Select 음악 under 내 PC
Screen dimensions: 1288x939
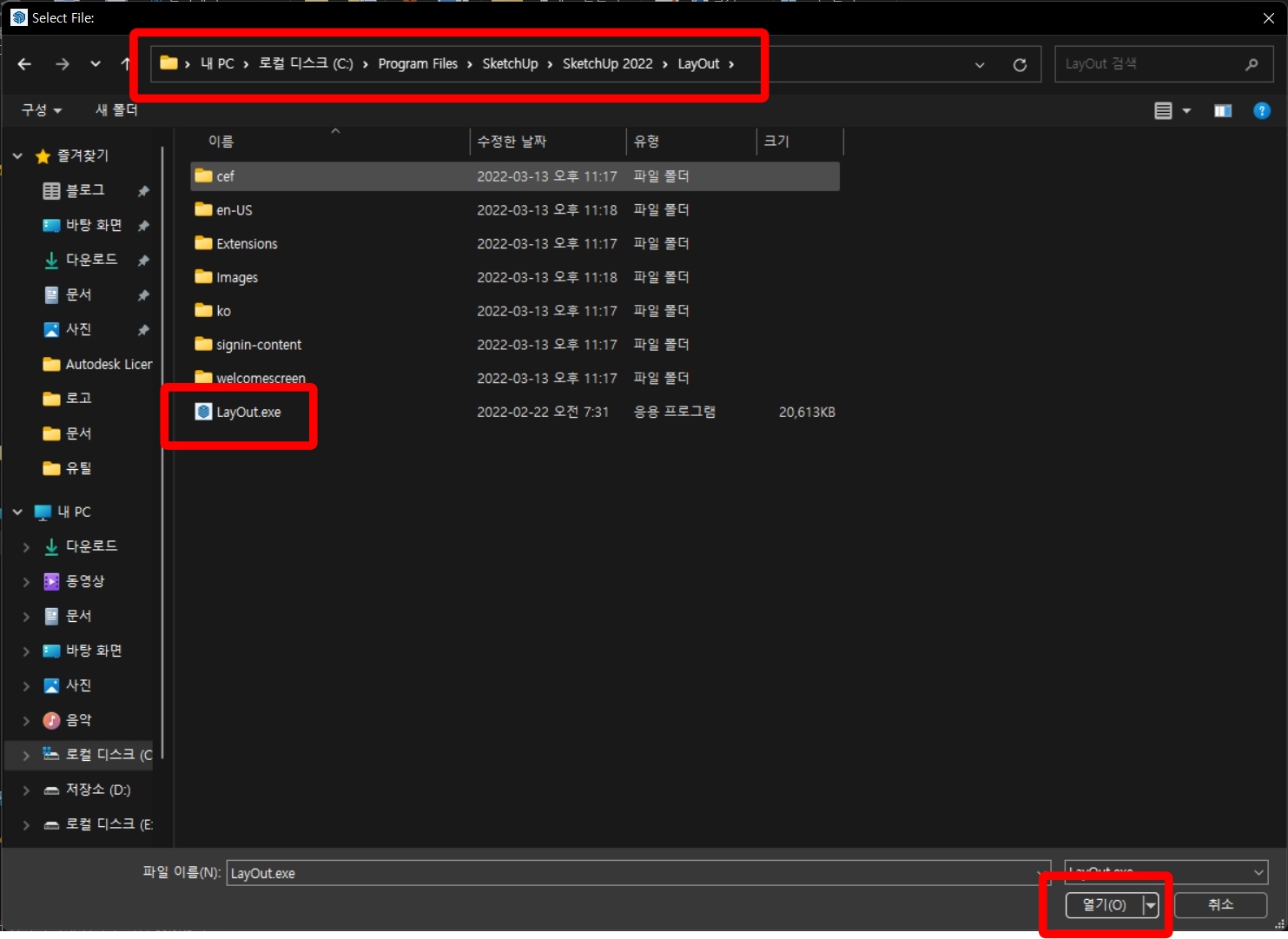point(78,720)
